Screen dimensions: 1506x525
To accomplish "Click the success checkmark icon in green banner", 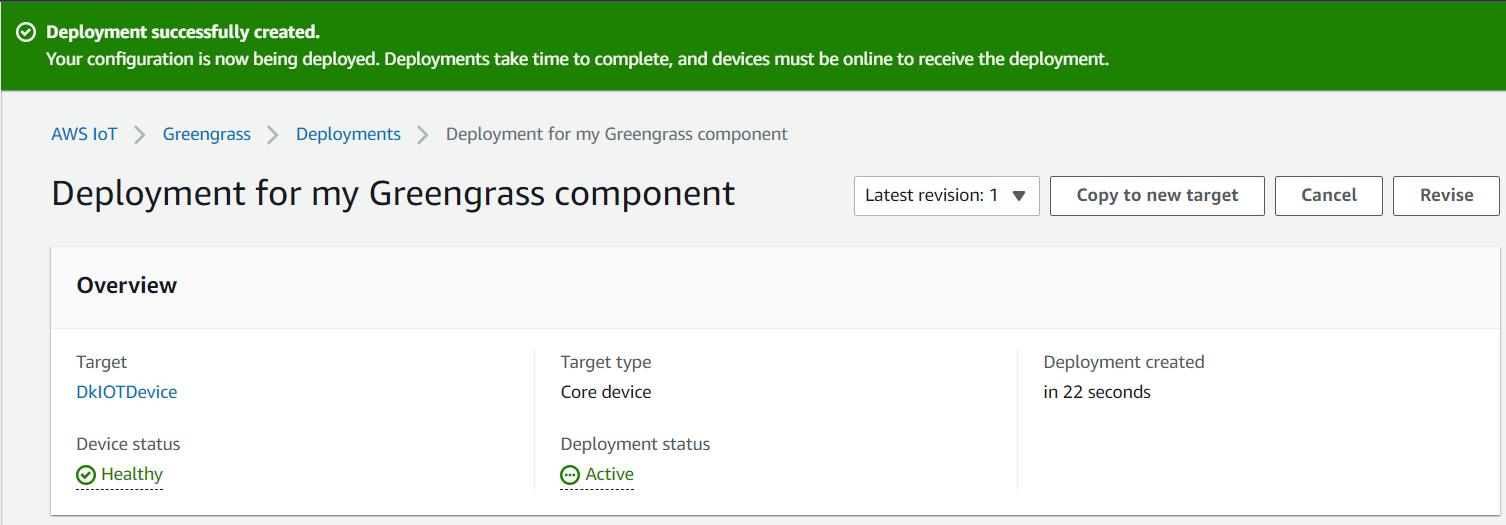I will (27, 33).
